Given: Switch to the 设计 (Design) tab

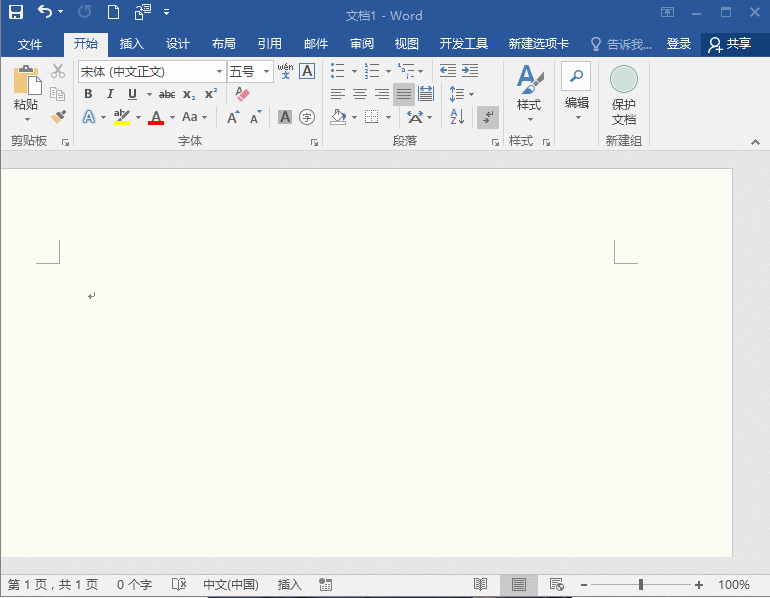Looking at the screenshot, I should point(177,44).
